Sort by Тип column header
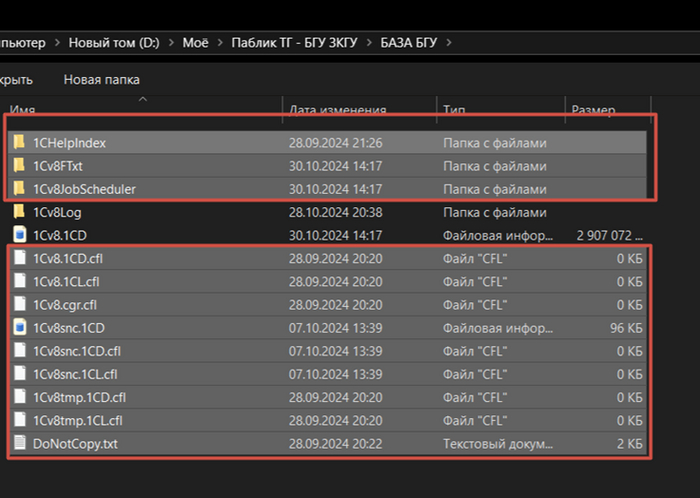 454,109
